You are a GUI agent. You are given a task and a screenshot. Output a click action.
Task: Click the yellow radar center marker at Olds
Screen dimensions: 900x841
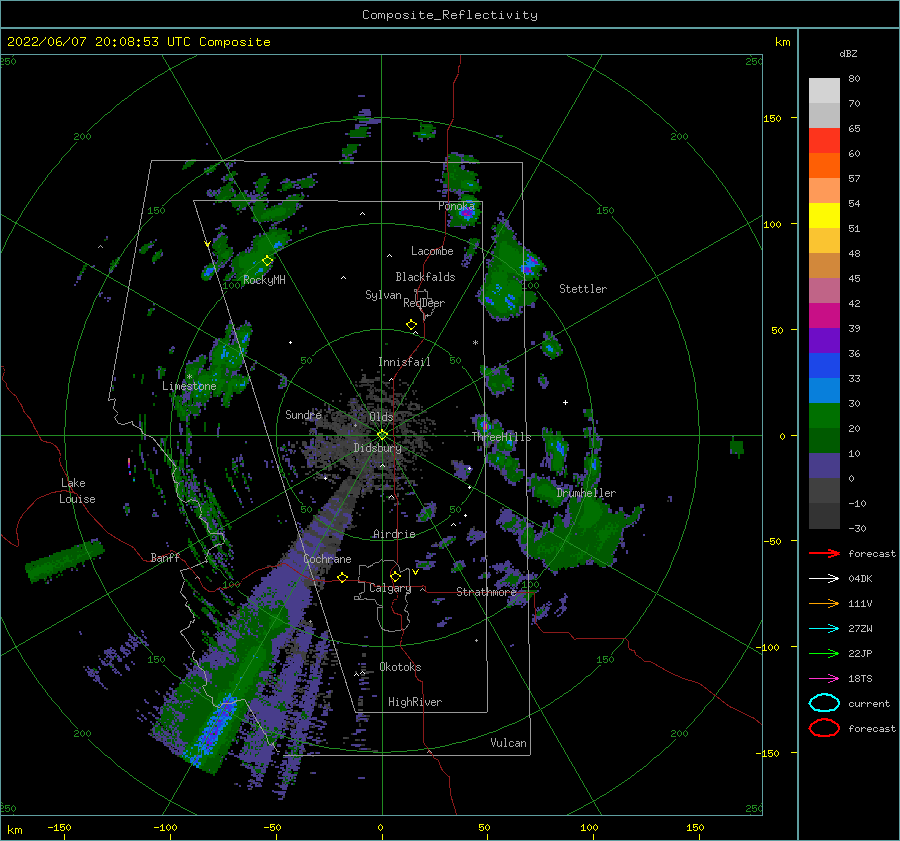382,435
